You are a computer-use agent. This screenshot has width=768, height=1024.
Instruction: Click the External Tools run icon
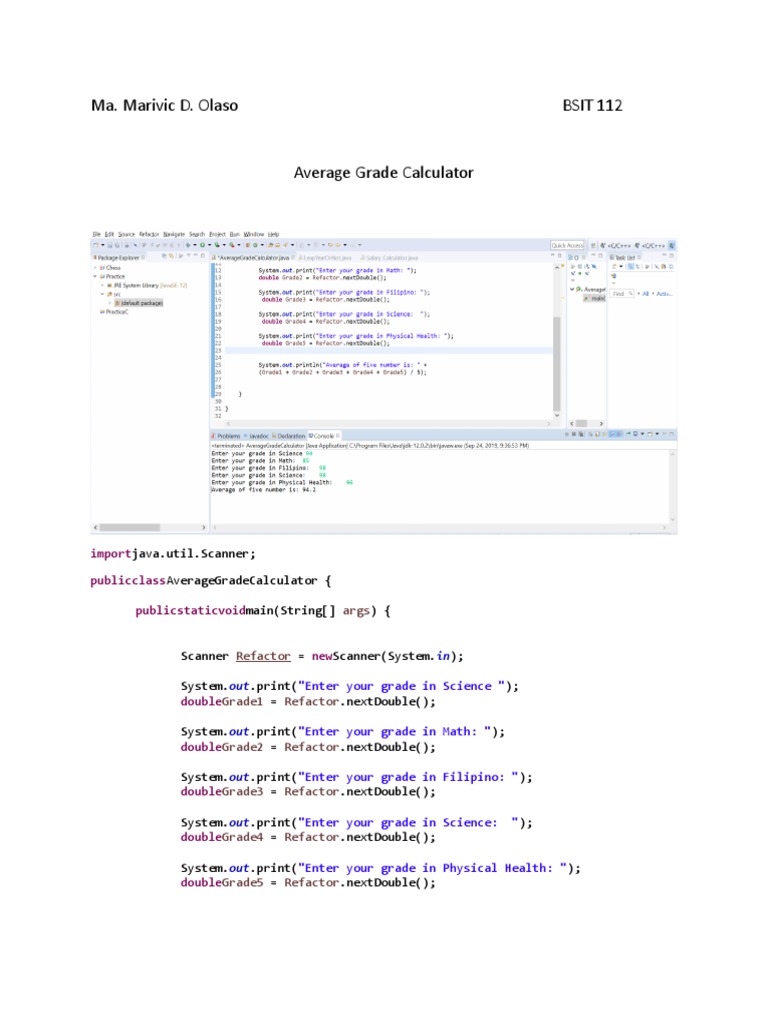pyautogui.click(x=232, y=245)
